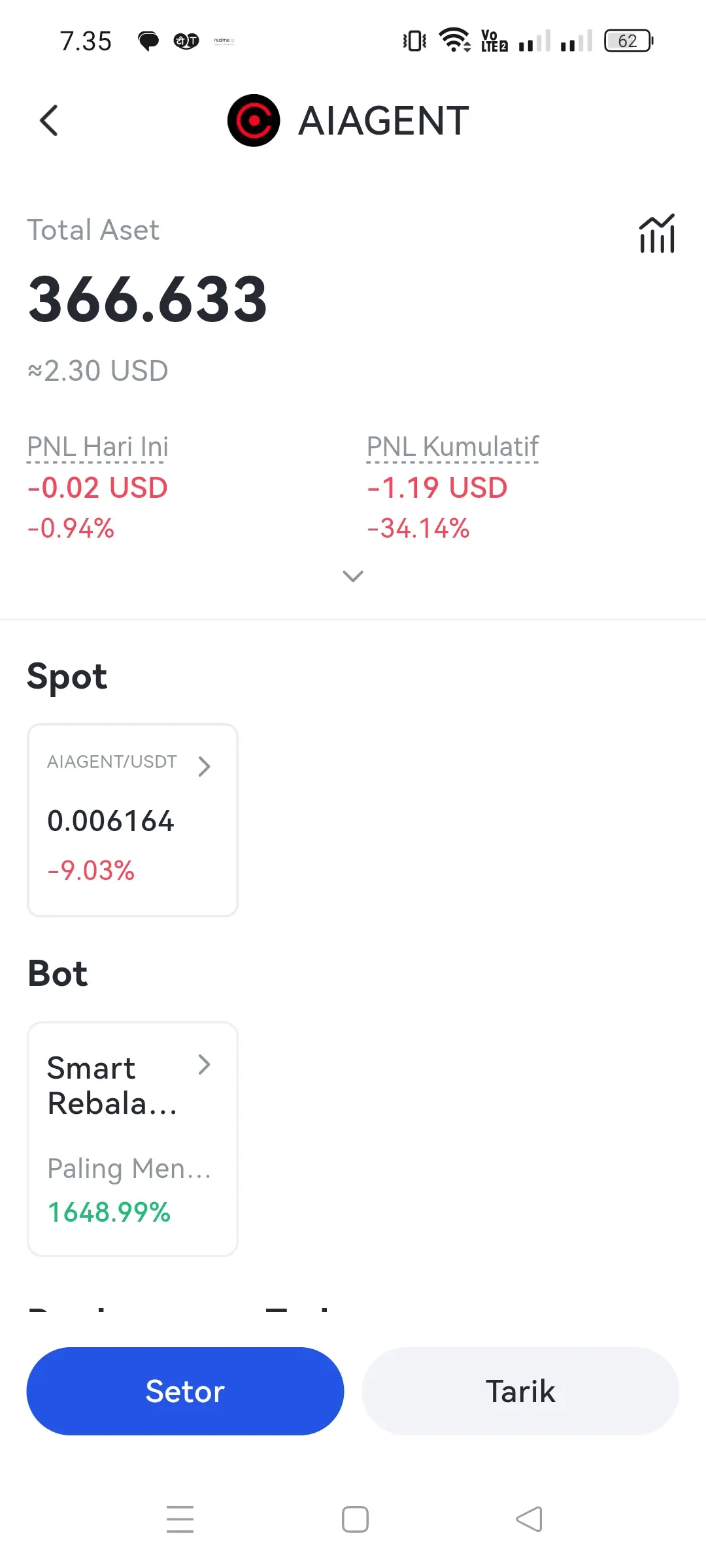Tap the Wi-Fi status icon
Image resolution: width=706 pixels, height=1568 pixels.
(454, 40)
